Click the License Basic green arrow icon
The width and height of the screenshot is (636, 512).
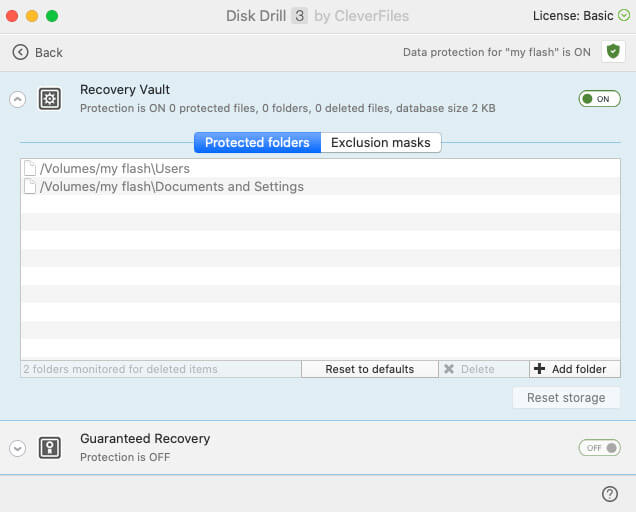[x=623, y=15]
